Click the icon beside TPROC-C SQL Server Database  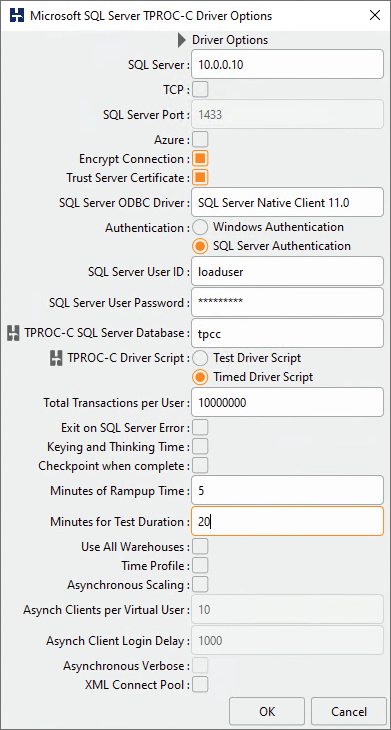tap(13, 333)
